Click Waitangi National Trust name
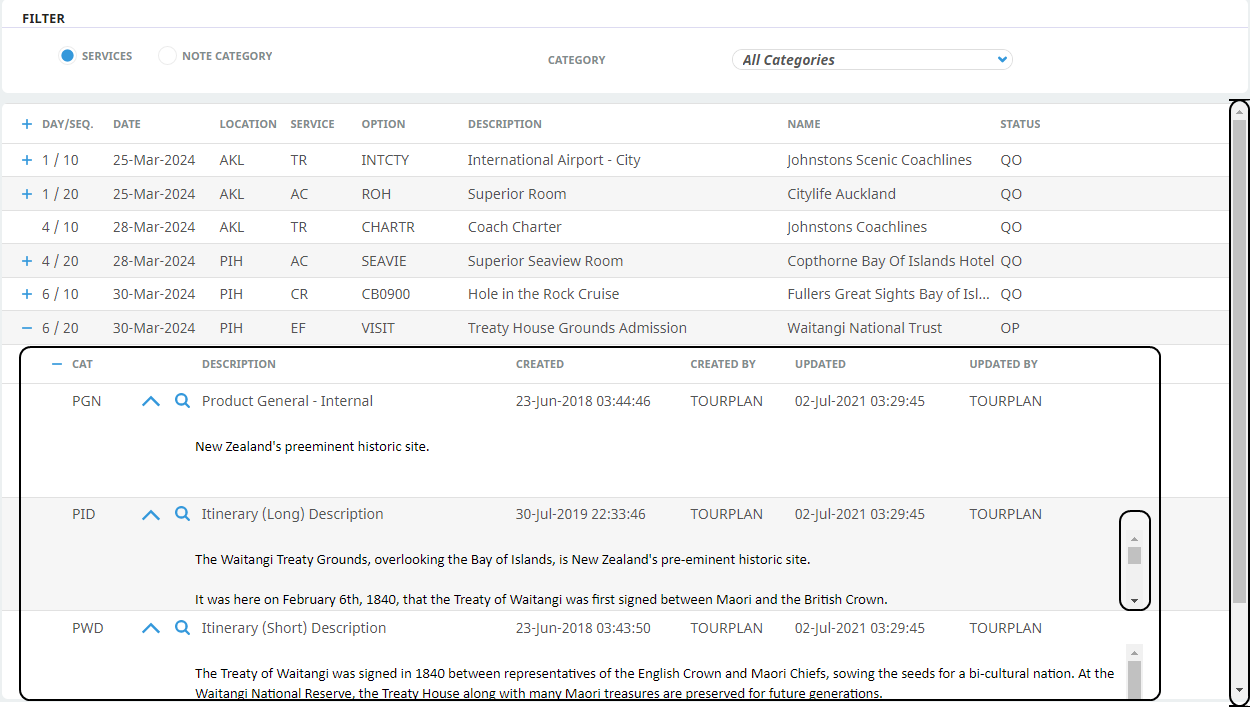The image size is (1250, 716). (864, 328)
